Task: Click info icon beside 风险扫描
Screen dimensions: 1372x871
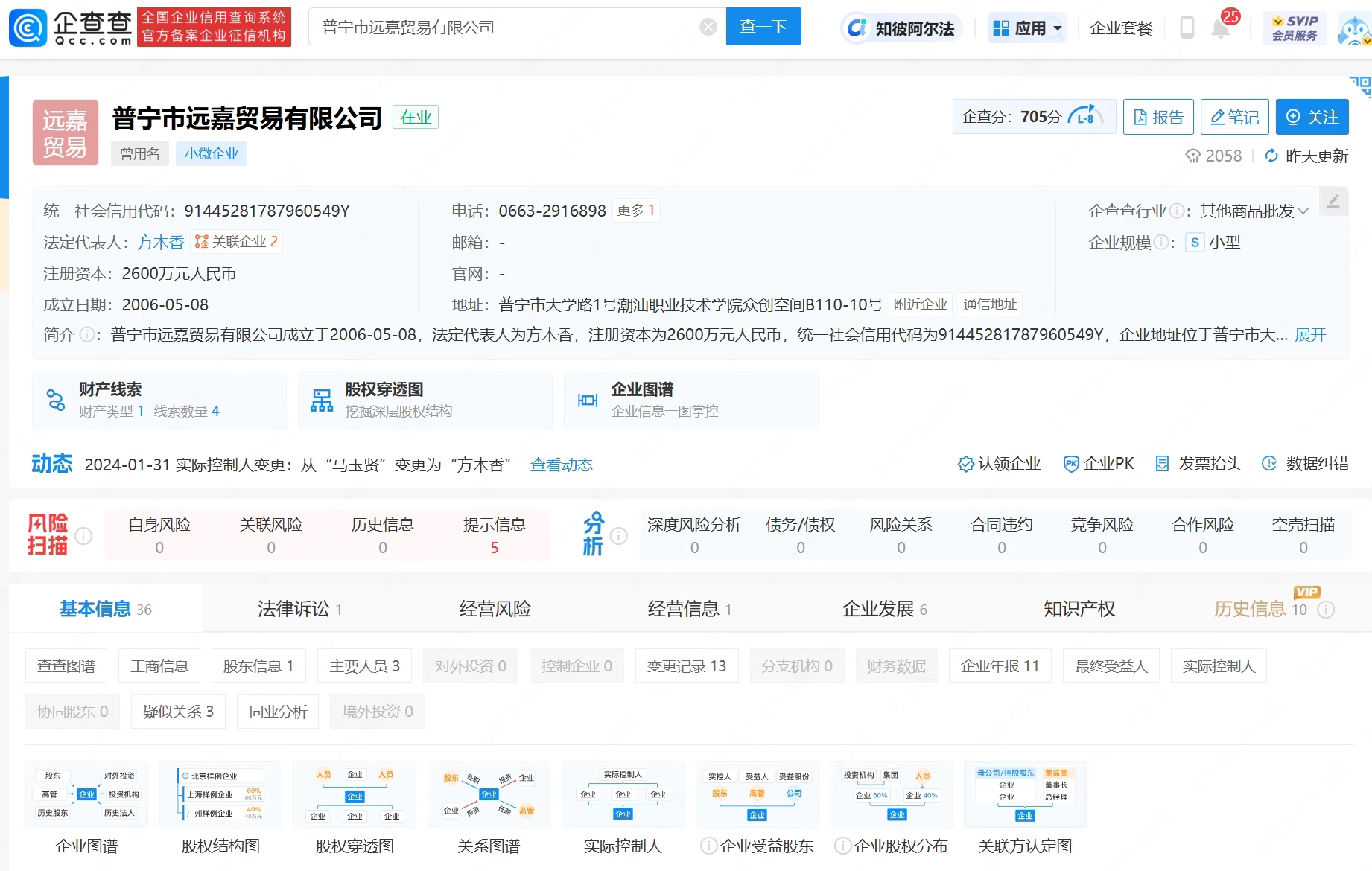Action: click(84, 535)
